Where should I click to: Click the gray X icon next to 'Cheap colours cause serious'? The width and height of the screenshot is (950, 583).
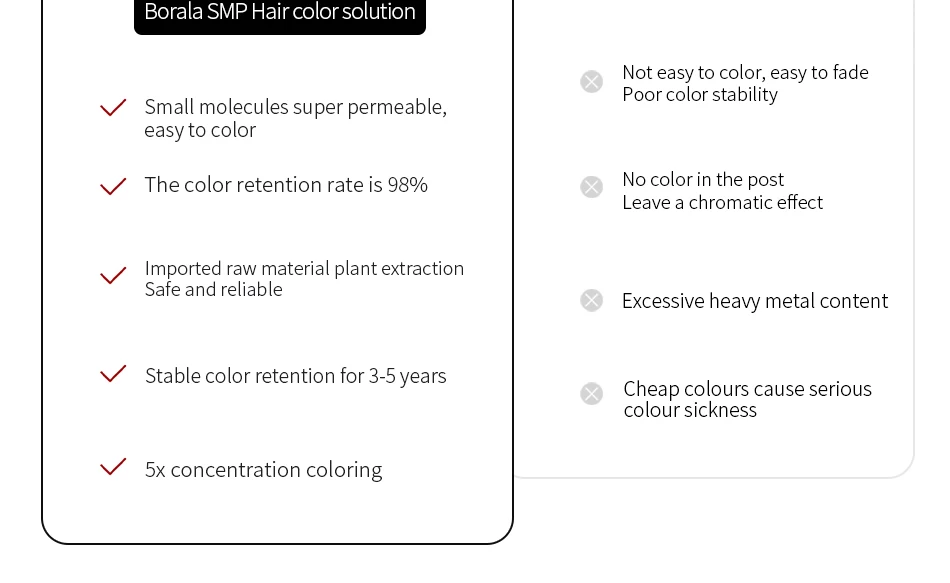click(x=591, y=393)
